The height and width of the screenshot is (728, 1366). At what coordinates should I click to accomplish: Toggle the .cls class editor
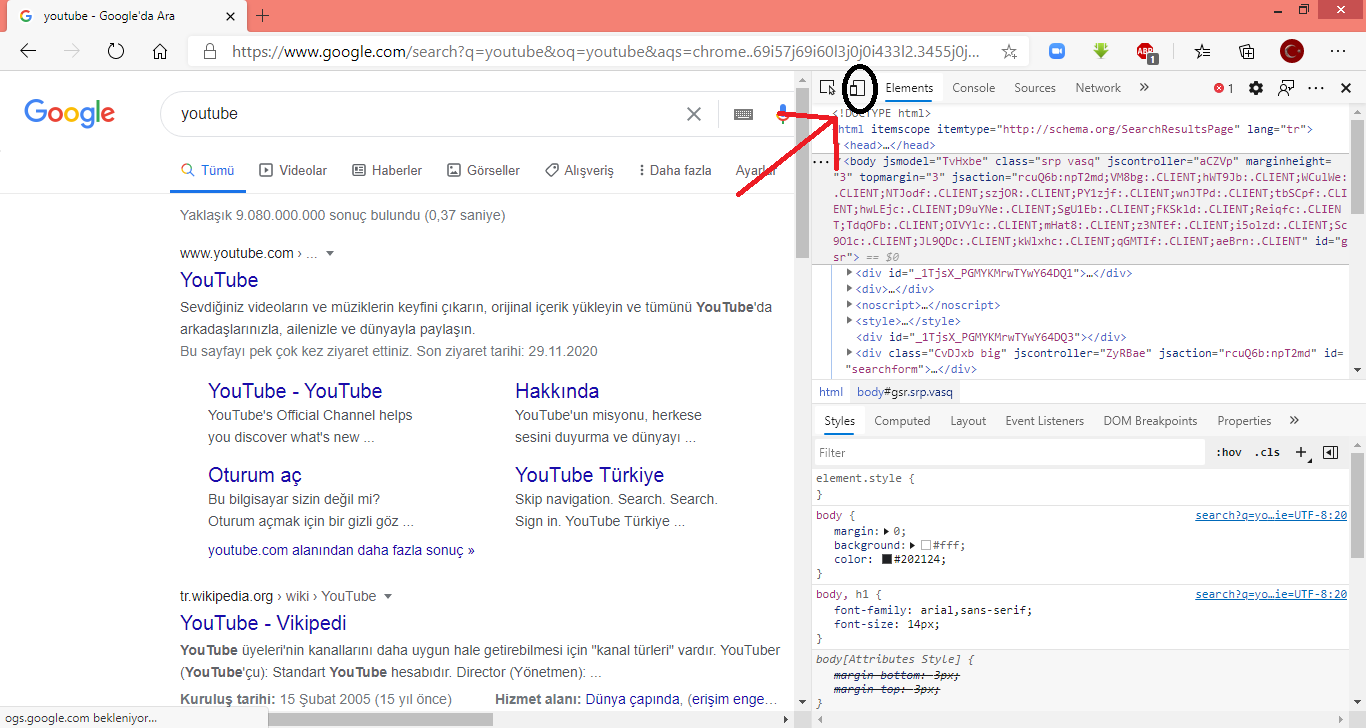[1267, 452]
